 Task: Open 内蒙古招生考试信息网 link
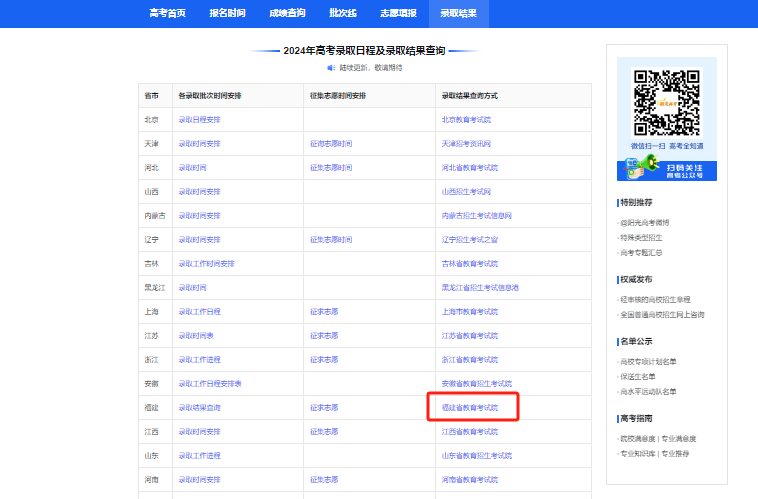click(x=477, y=216)
